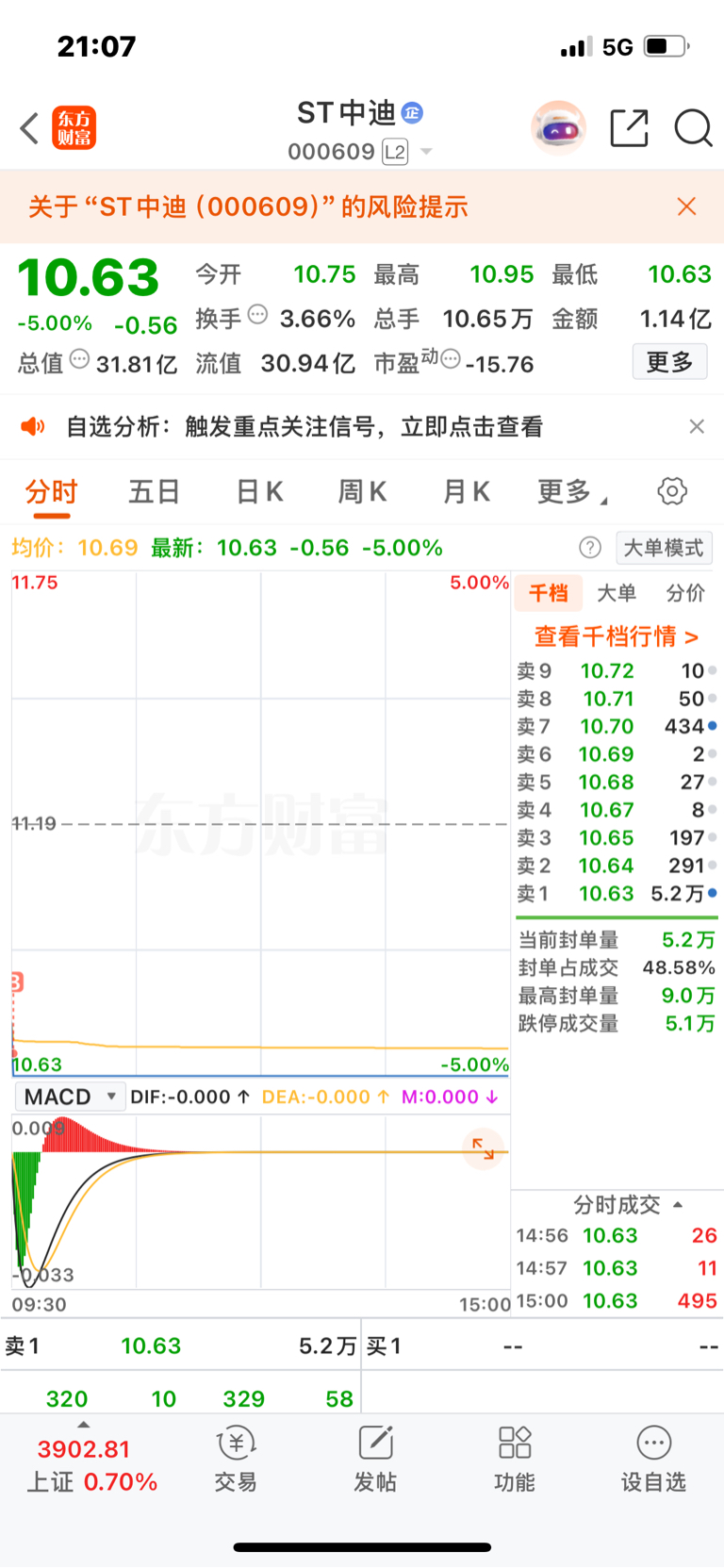Switch to the 周K tab
724x1568 pixels.
click(362, 492)
